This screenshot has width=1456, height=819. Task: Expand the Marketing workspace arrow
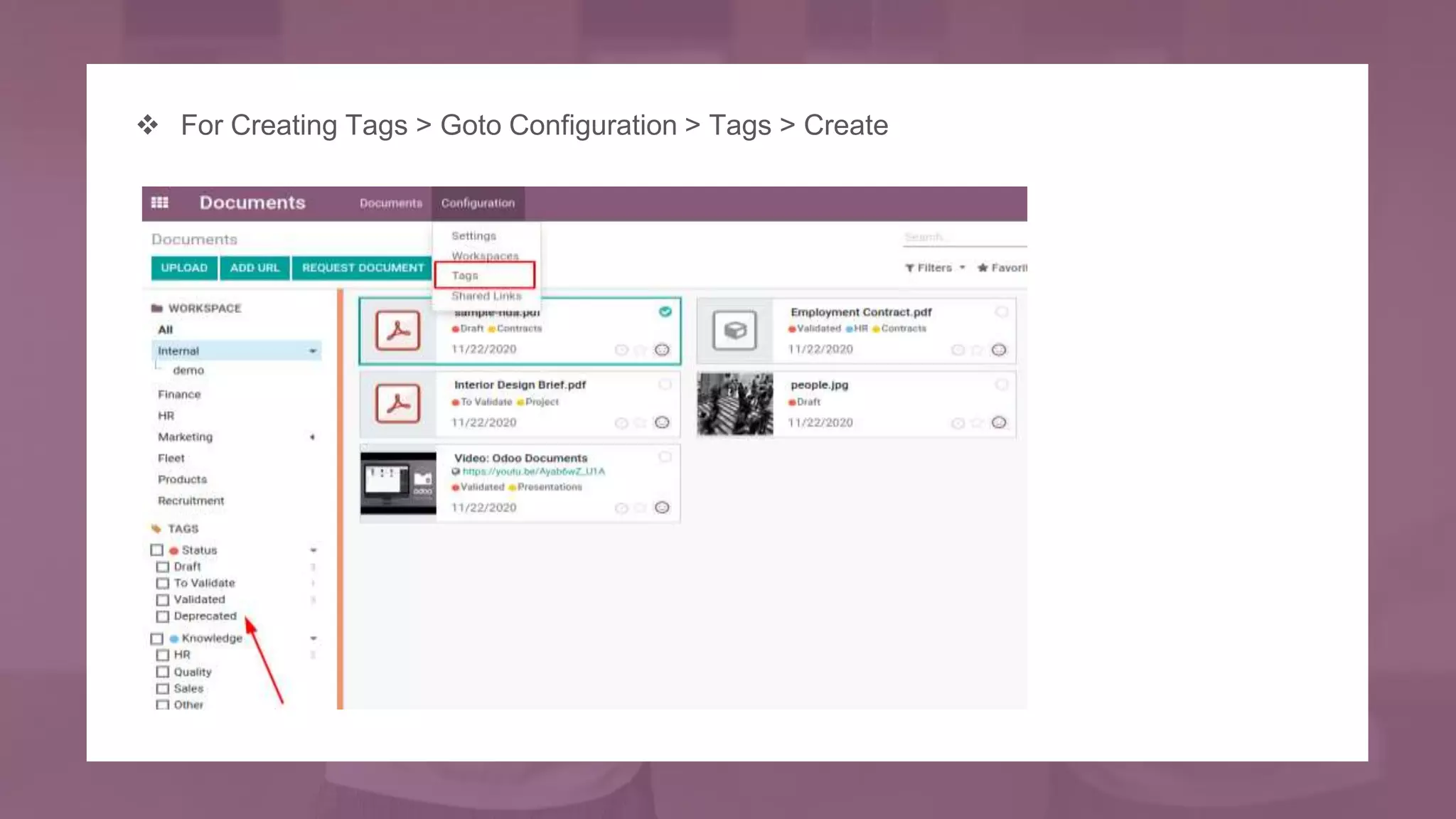click(x=312, y=437)
